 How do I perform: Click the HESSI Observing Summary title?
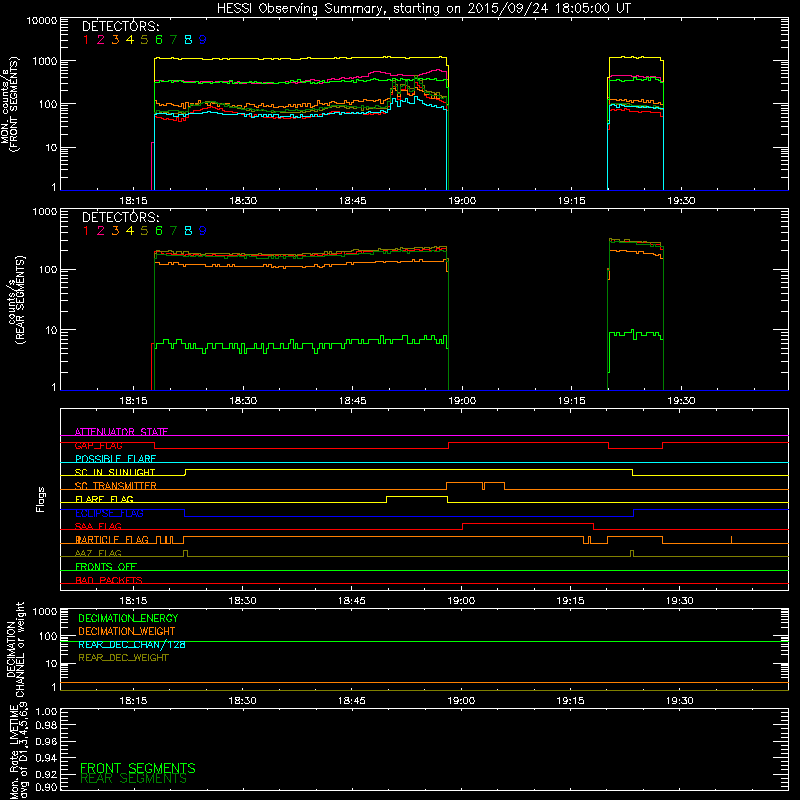click(x=424, y=9)
